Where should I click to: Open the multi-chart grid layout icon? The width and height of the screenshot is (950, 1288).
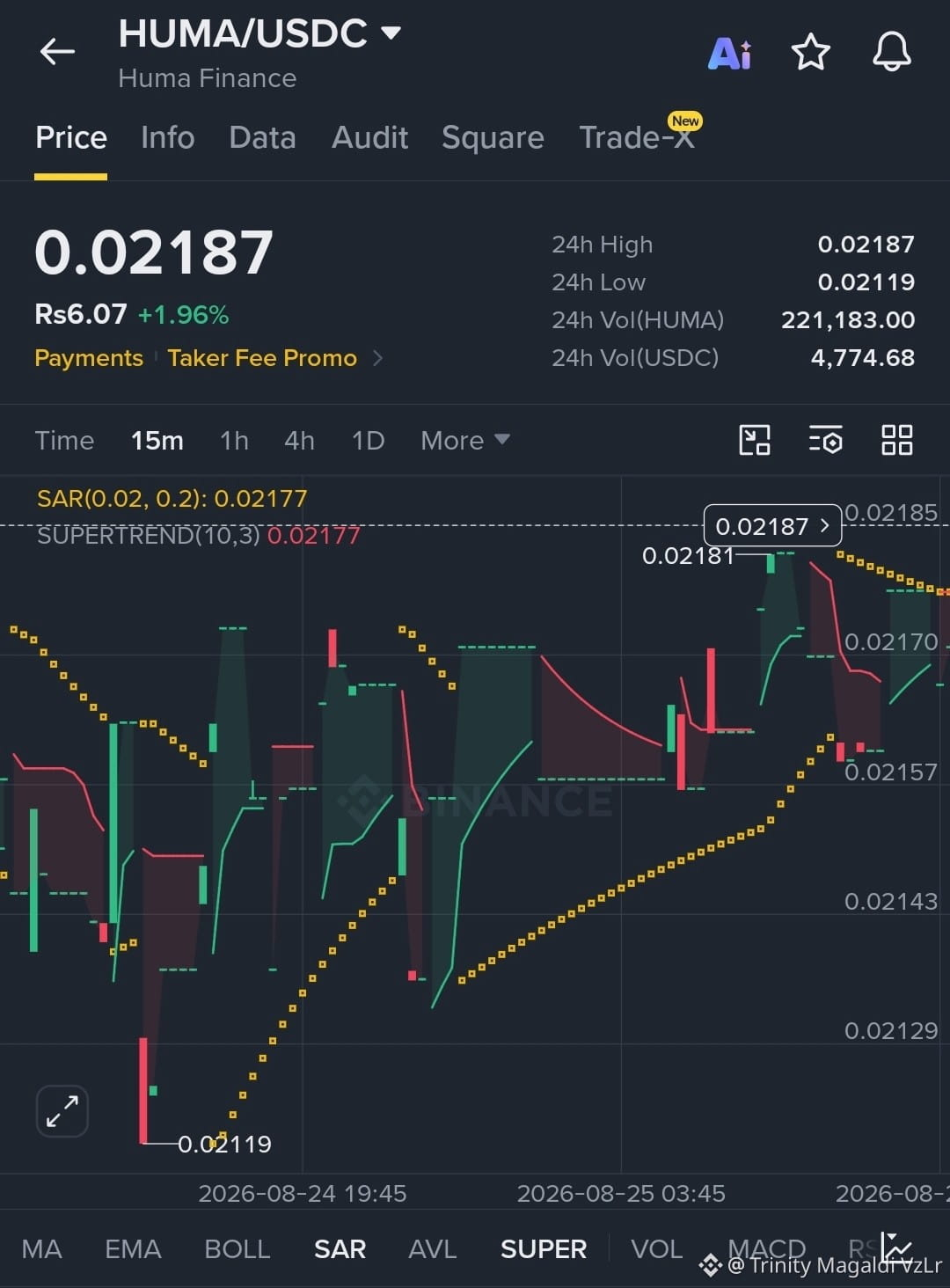pyautogui.click(x=897, y=440)
